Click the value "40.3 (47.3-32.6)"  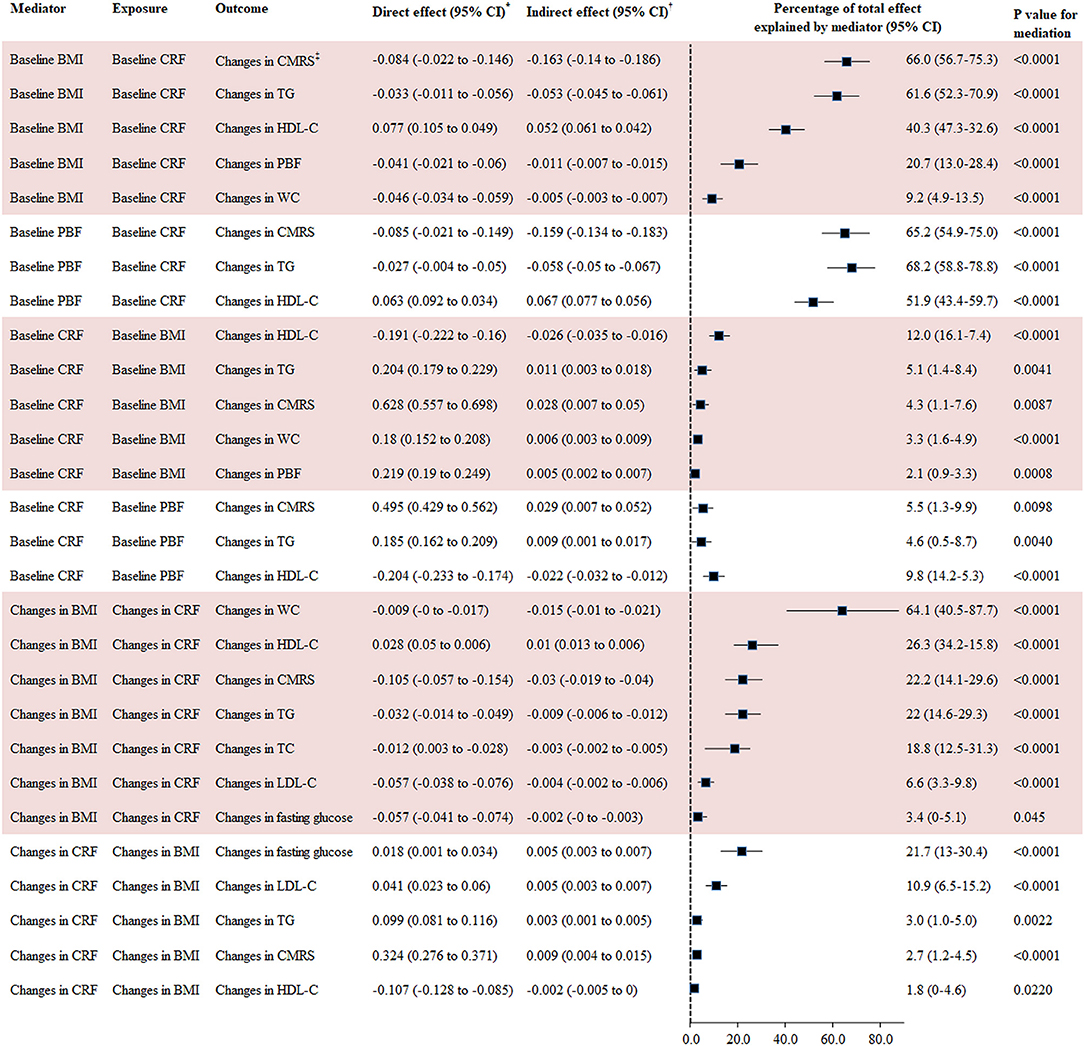951,129
